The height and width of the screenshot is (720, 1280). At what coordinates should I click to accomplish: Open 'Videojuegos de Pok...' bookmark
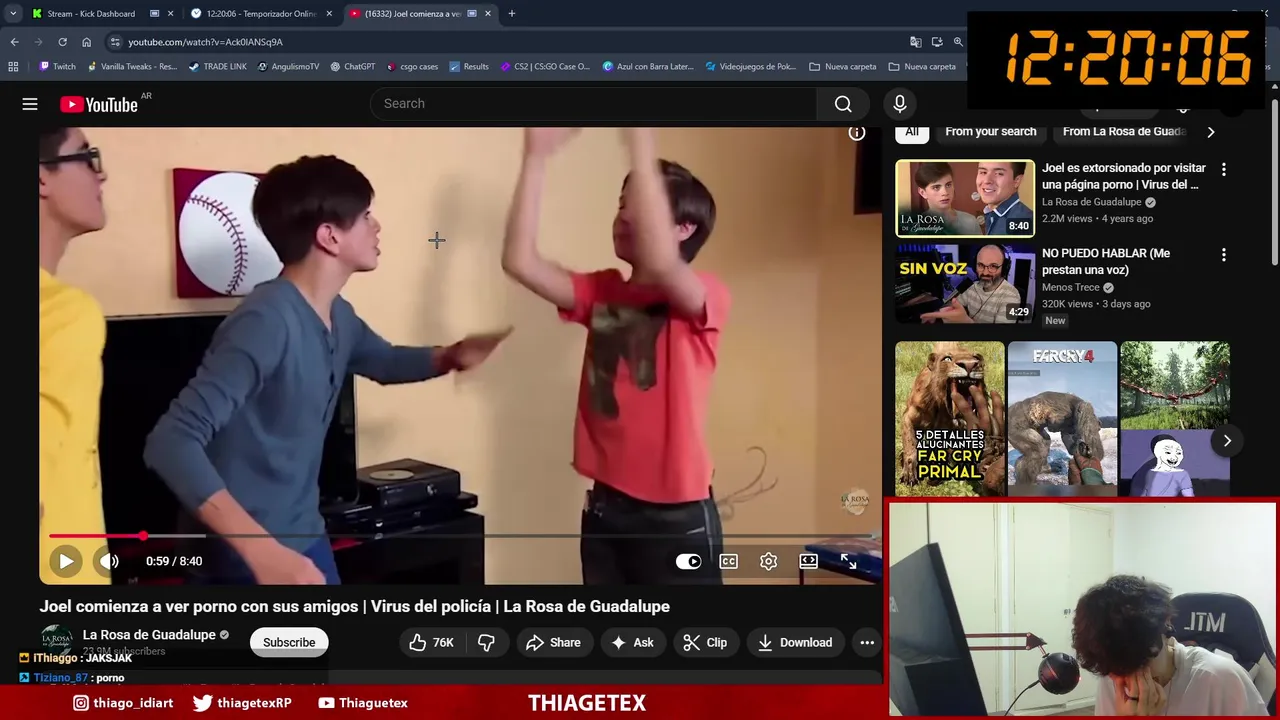pos(751,67)
